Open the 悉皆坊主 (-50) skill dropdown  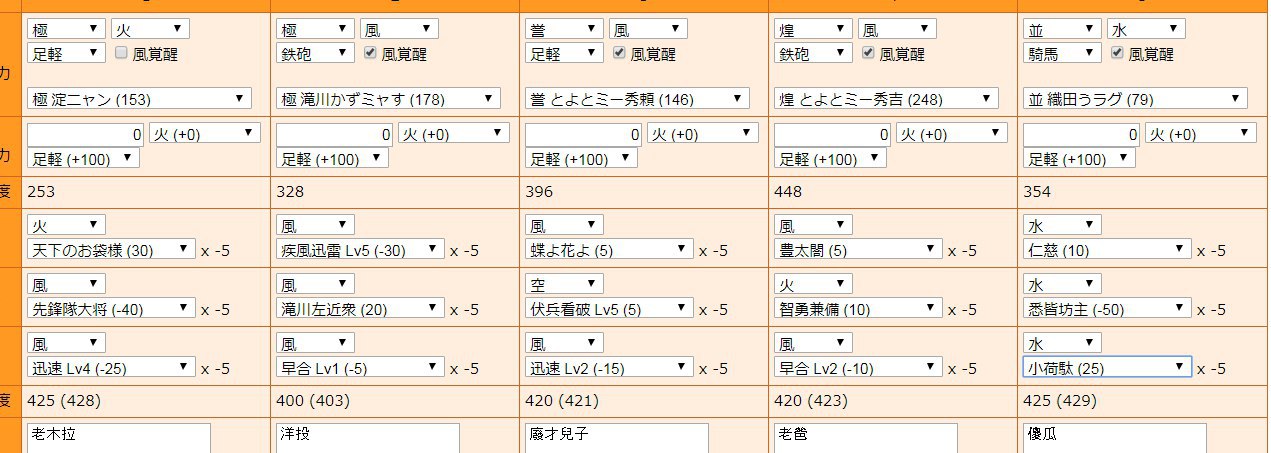pos(1108,309)
